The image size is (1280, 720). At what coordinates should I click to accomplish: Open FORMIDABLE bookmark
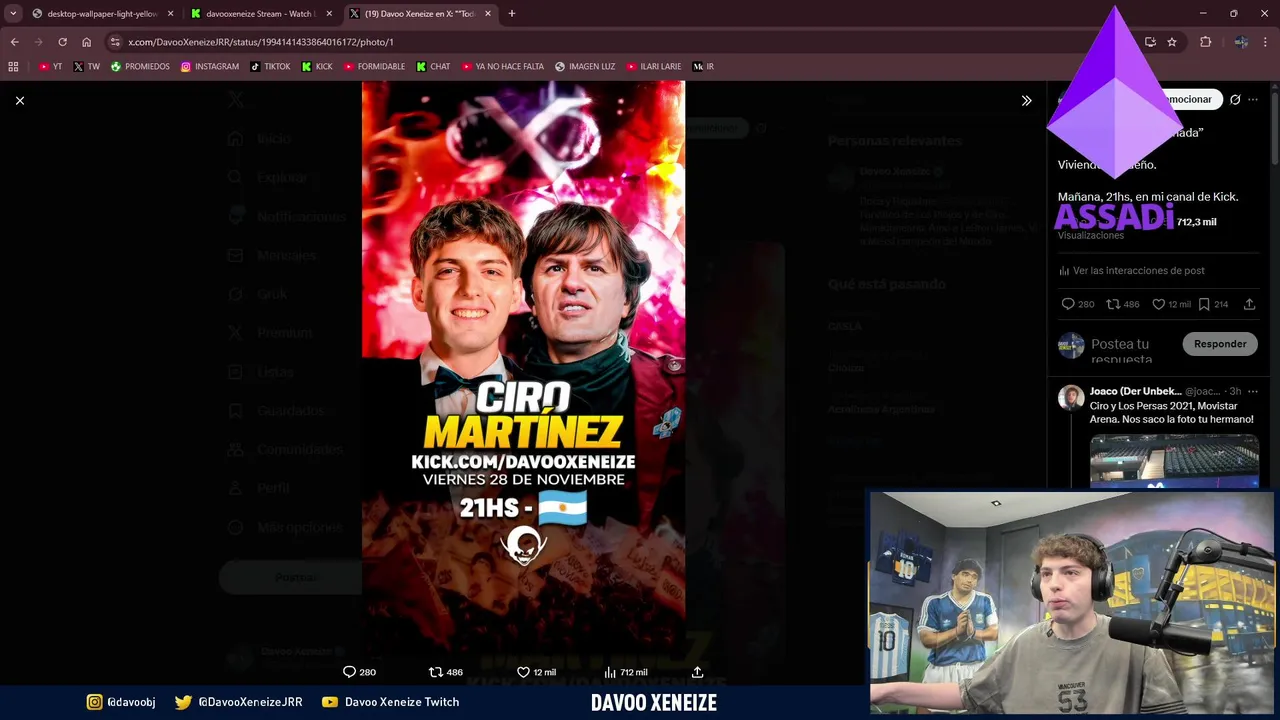pyautogui.click(x=374, y=67)
